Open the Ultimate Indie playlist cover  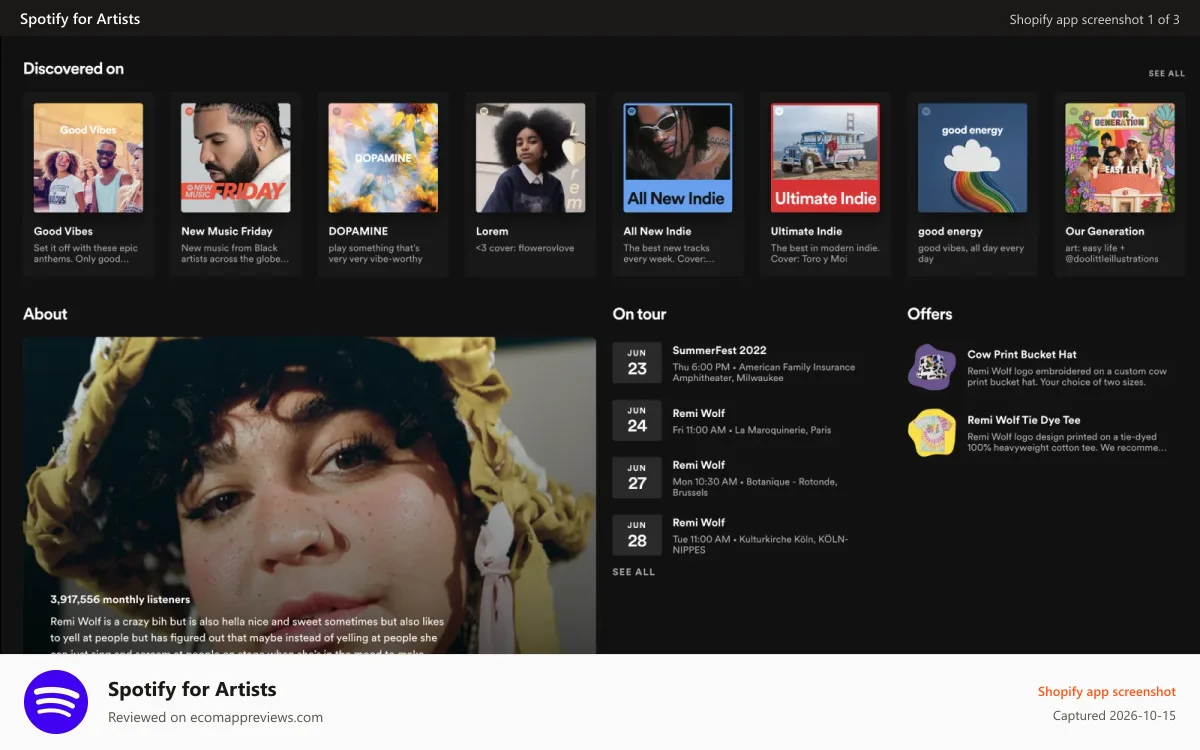tap(825, 158)
